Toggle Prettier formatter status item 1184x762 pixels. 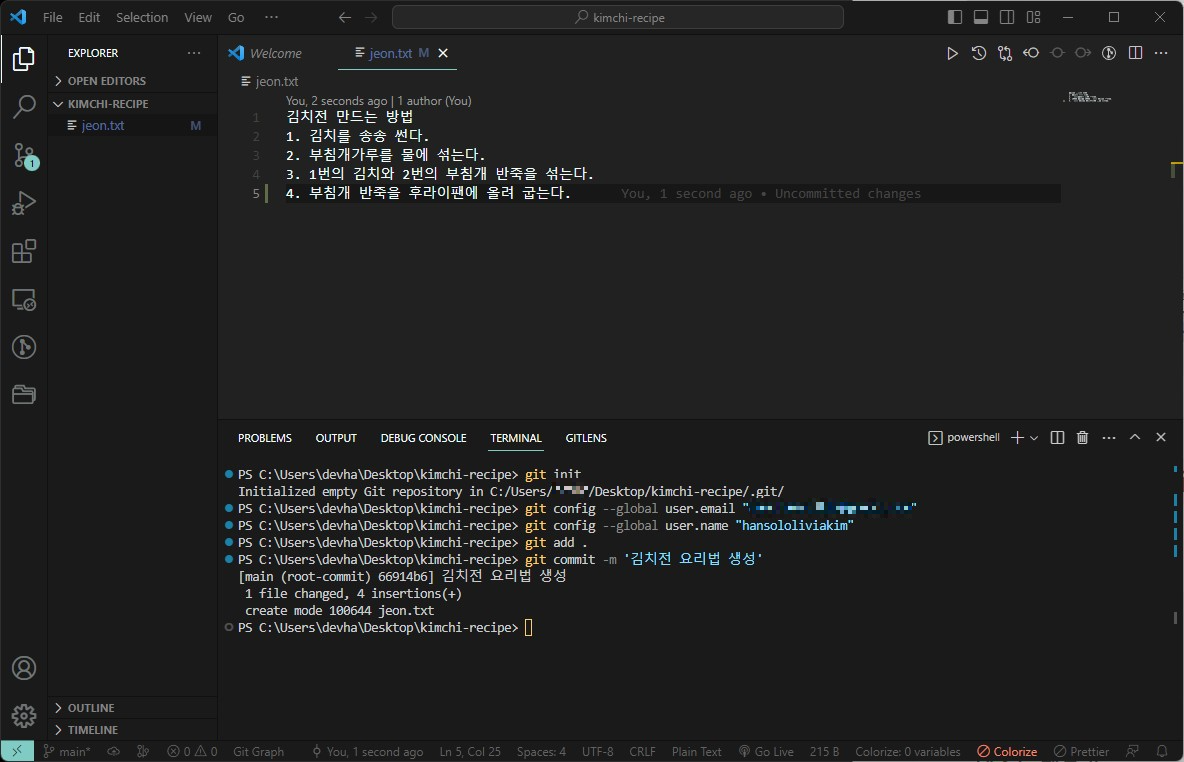(x=1081, y=751)
